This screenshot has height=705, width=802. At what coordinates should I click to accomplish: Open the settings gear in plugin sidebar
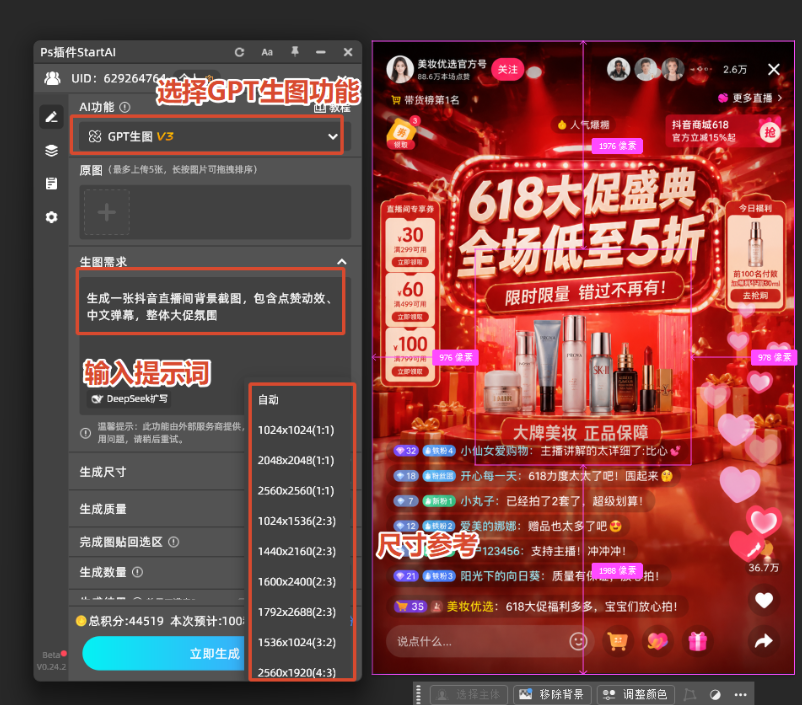tap(51, 217)
